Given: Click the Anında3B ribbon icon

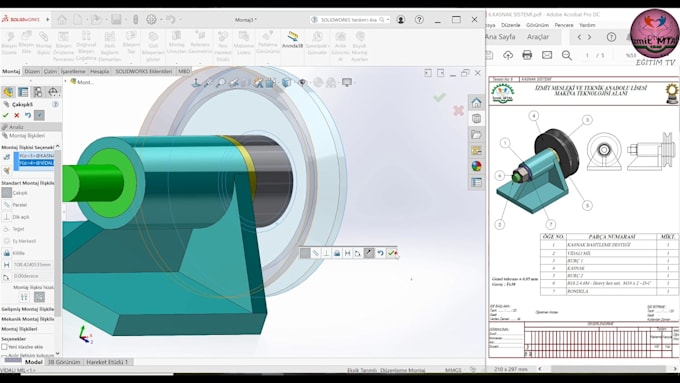Looking at the screenshot, I should [x=292, y=39].
